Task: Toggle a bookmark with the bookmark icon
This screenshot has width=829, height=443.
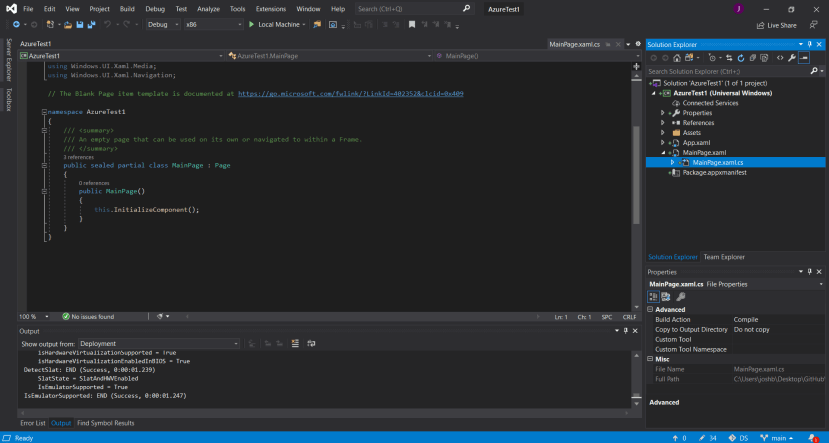Action: coord(412,24)
